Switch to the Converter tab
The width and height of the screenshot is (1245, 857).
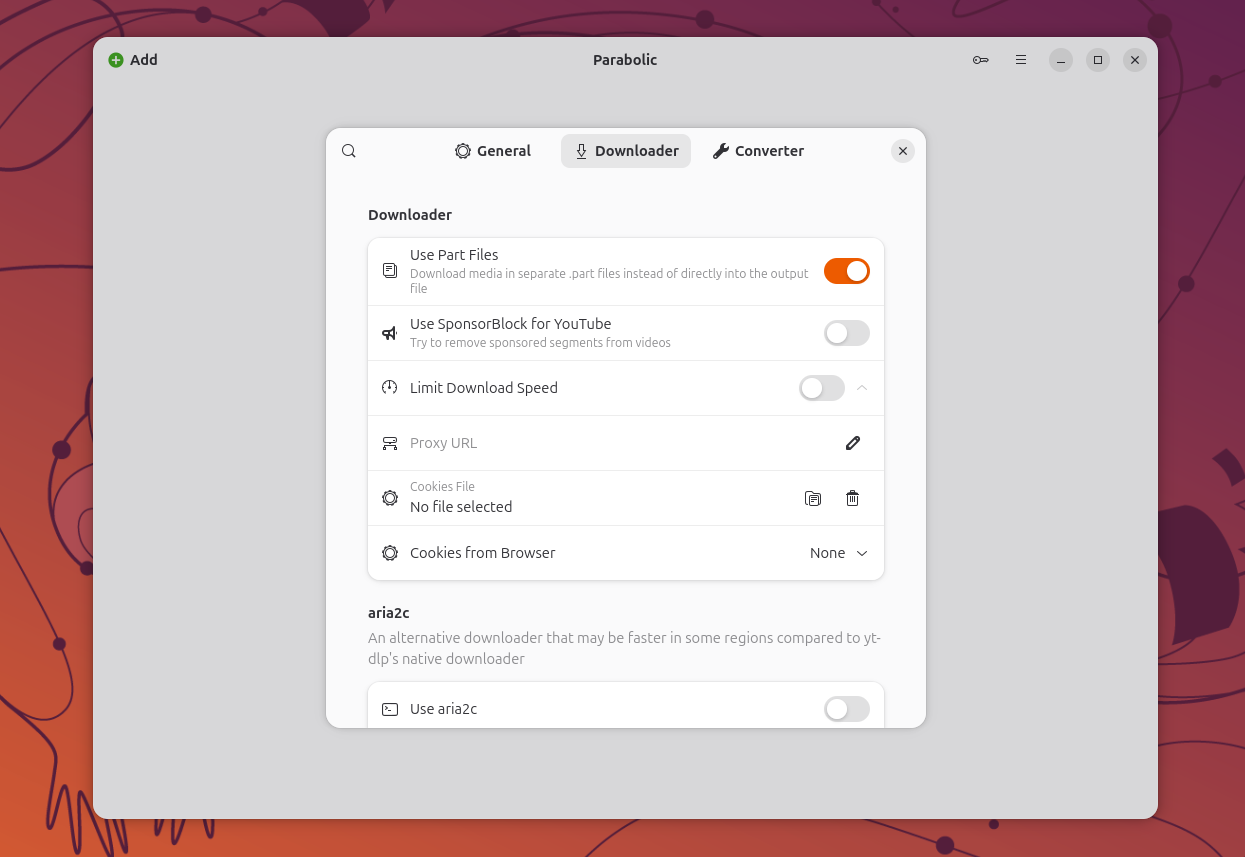coord(758,151)
